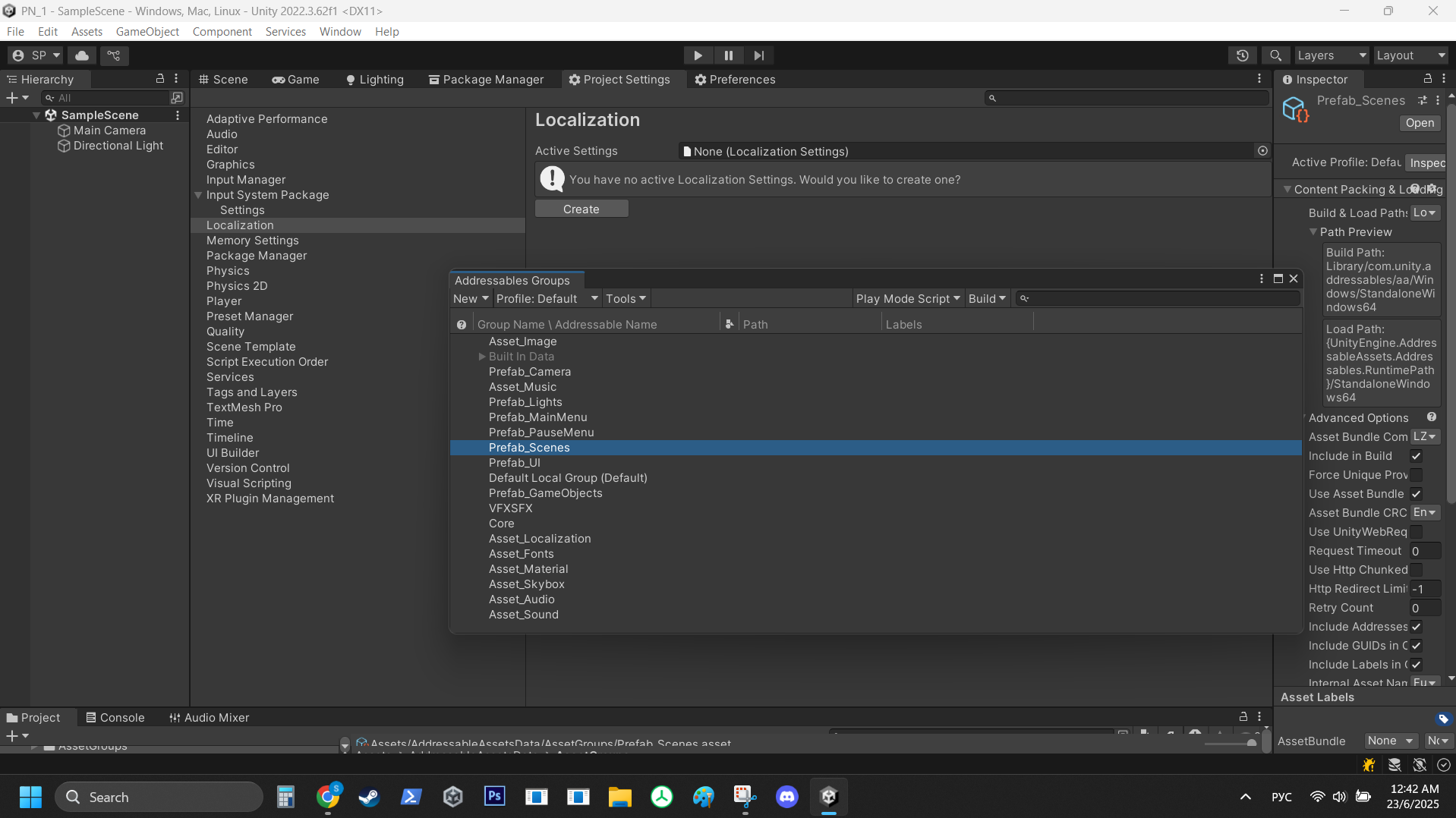Toggle the Hierarchy panel lock
Image resolution: width=1456 pixels, height=818 pixels.
(x=160, y=79)
